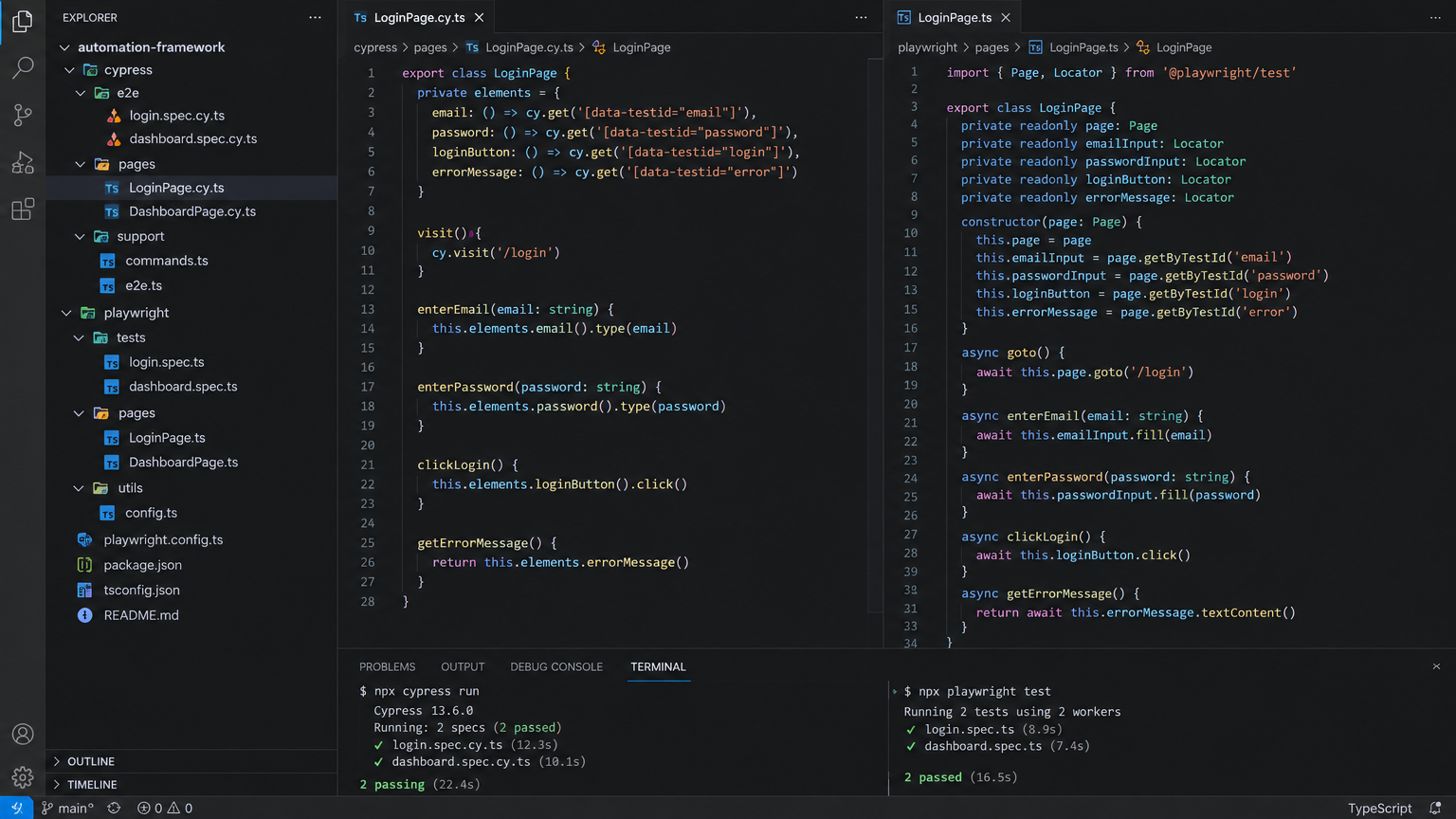The height and width of the screenshot is (819, 1456).
Task: Open more actions for the right editor group
Action: coord(1435,17)
